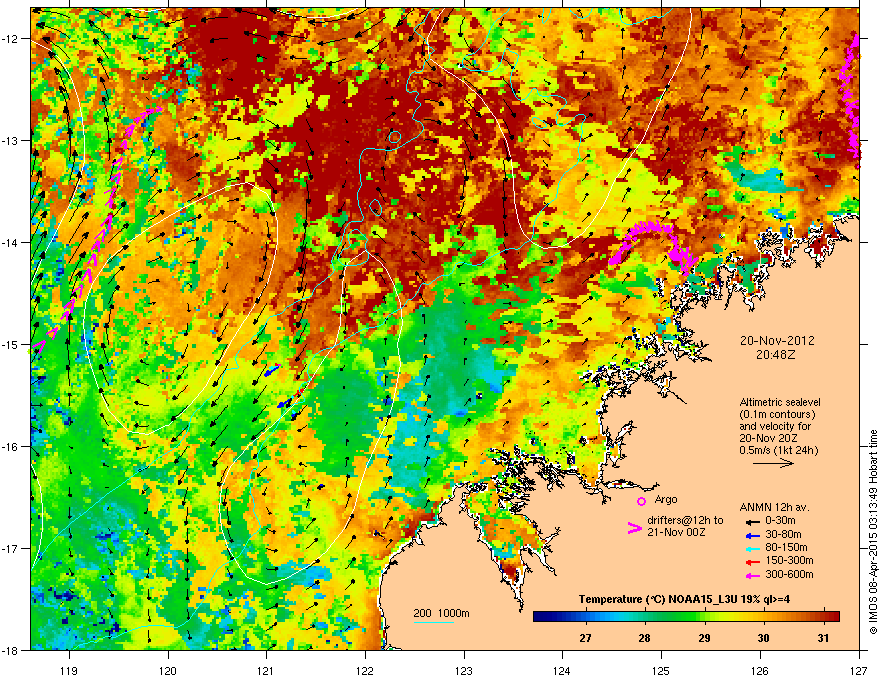Click the 'Argo' legend label
The width and height of the screenshot is (880, 680).
pyautogui.click(x=666, y=499)
